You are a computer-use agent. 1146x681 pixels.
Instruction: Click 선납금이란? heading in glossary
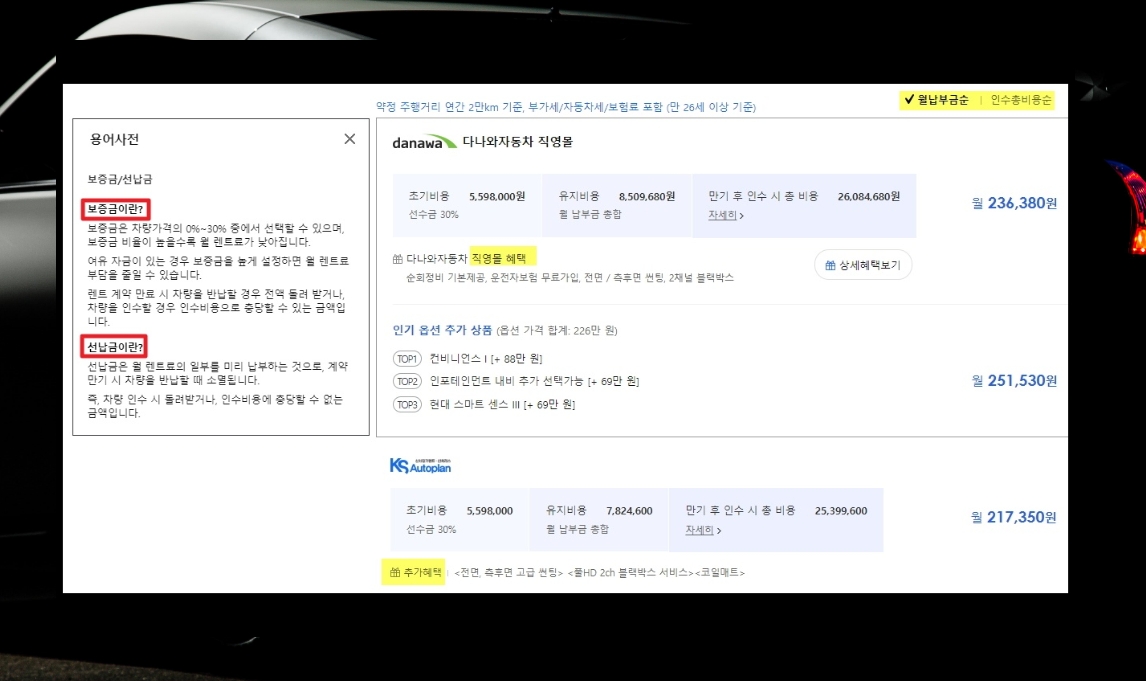[113, 346]
